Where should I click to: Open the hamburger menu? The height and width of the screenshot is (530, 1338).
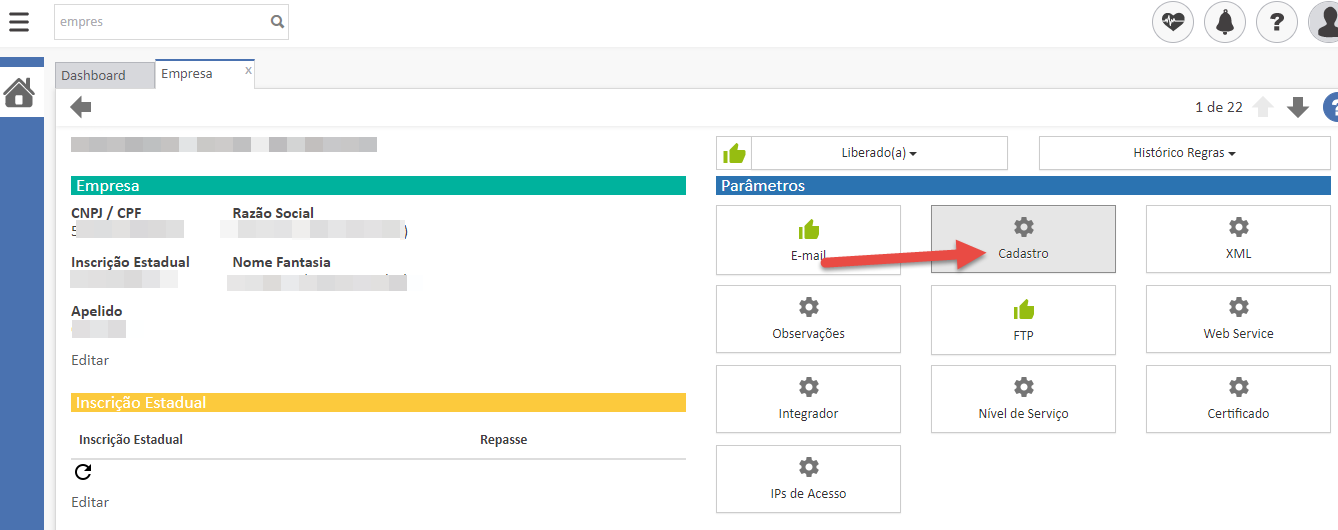coord(18,21)
